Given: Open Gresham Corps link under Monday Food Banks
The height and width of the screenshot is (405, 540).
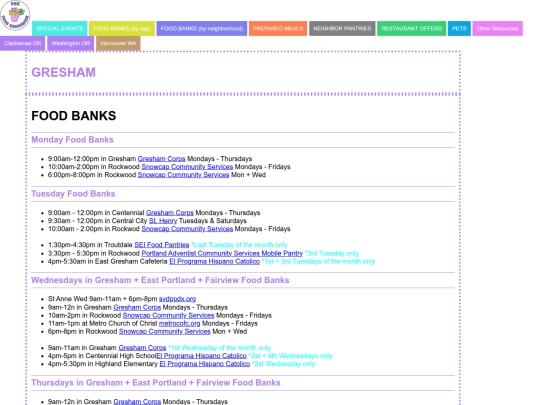Looking at the screenshot, I should [161, 159].
